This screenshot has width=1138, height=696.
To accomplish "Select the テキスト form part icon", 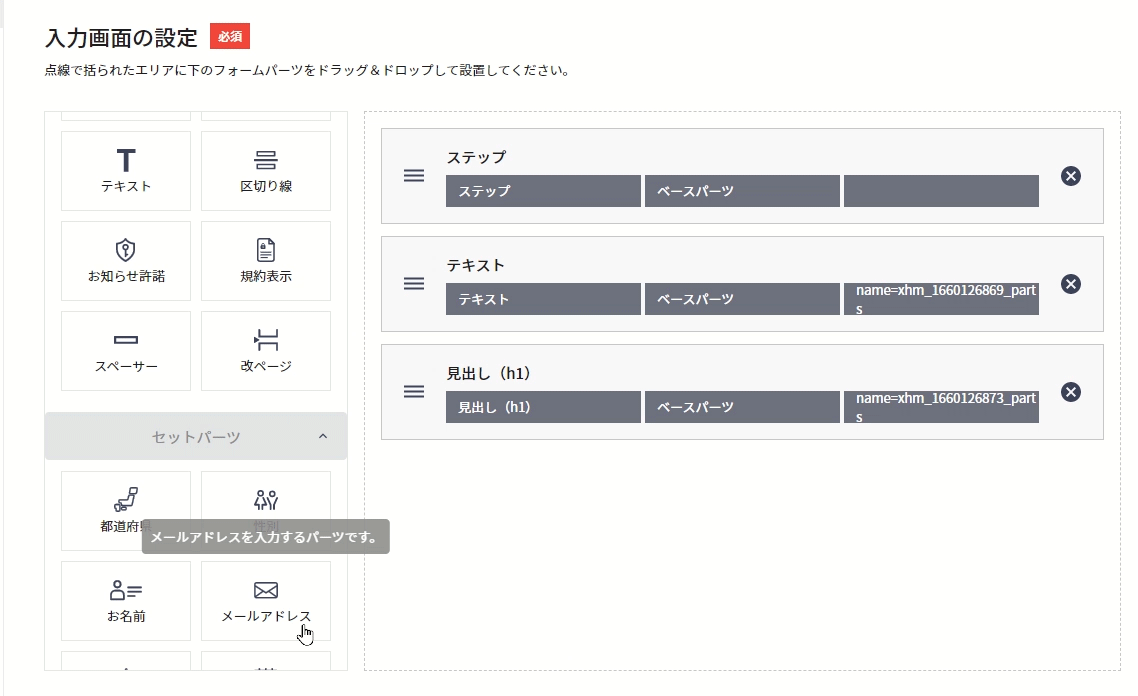I will (125, 170).
